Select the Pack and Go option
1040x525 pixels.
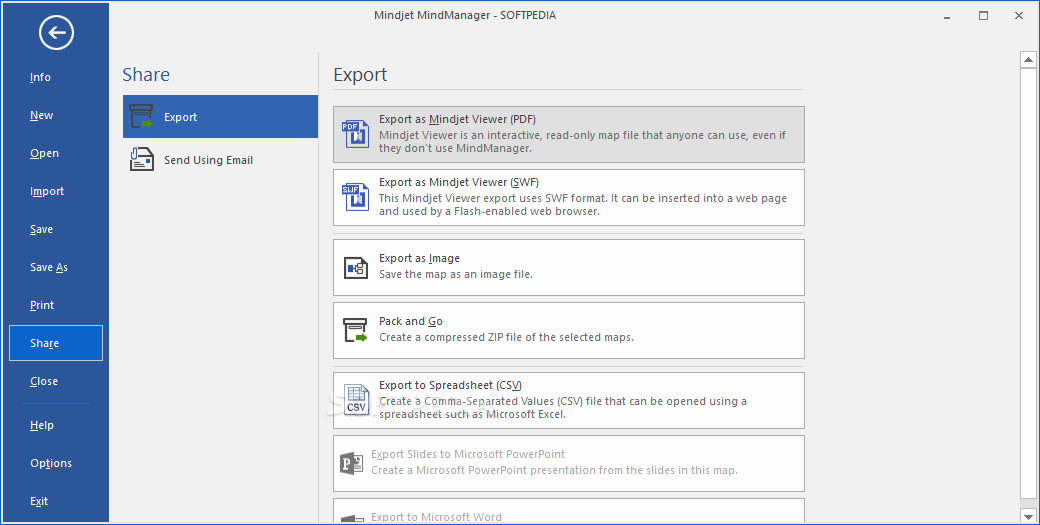[x=568, y=330]
